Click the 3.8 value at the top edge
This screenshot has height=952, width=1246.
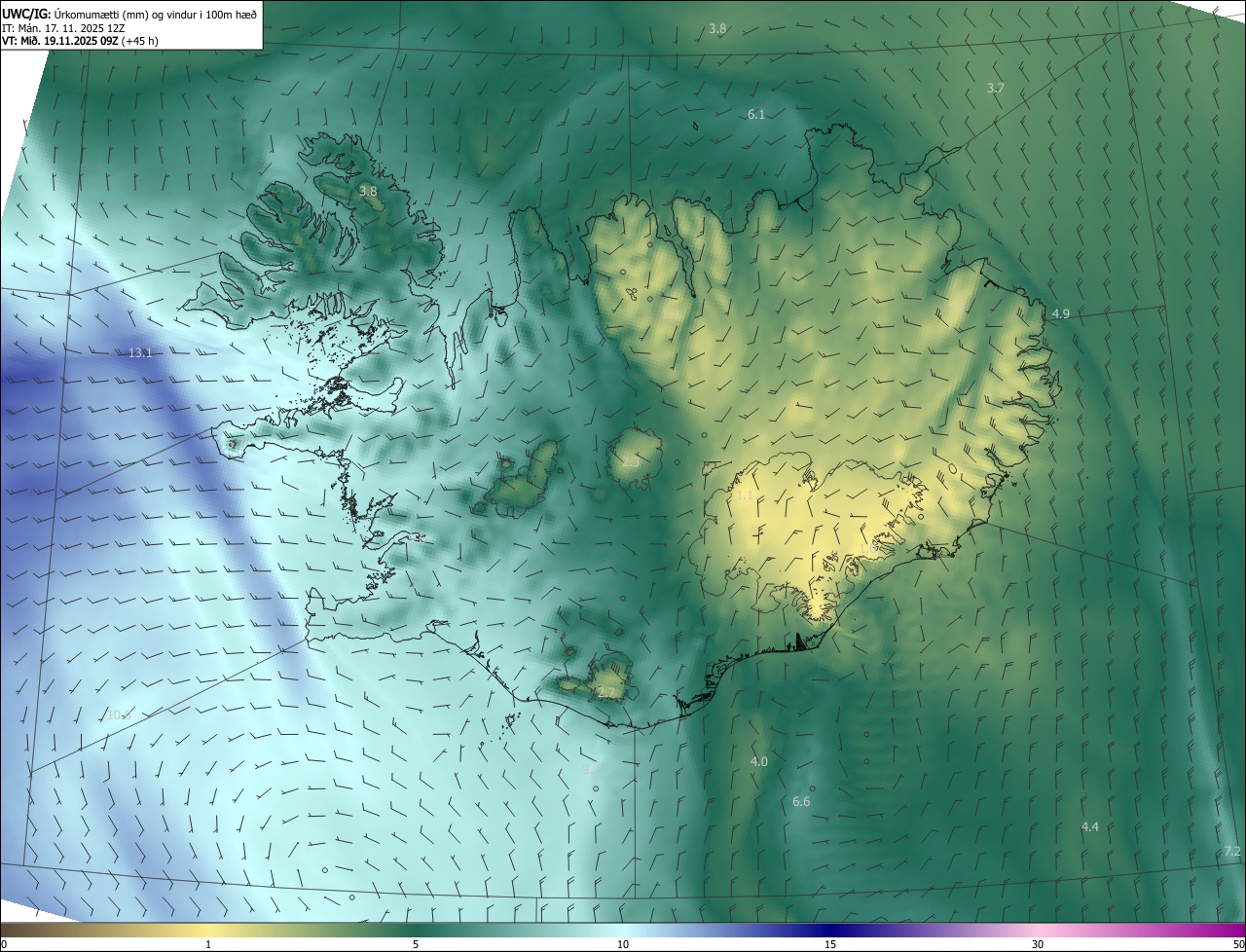717,29
